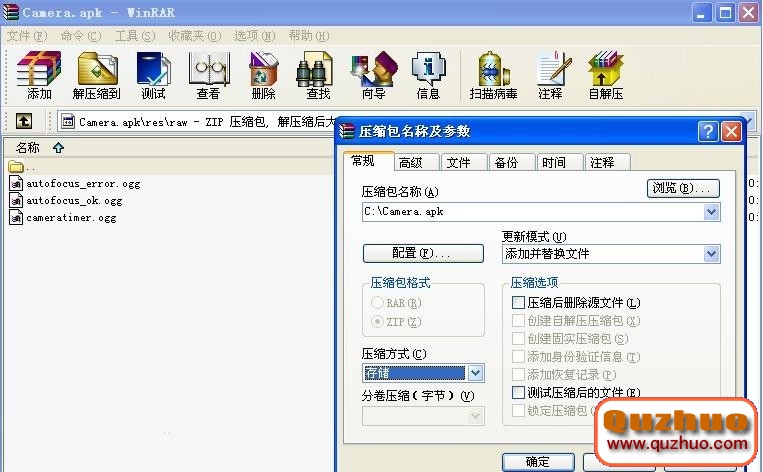Open the Favorites (收藏夹) menu
763x472 pixels.
coord(195,36)
